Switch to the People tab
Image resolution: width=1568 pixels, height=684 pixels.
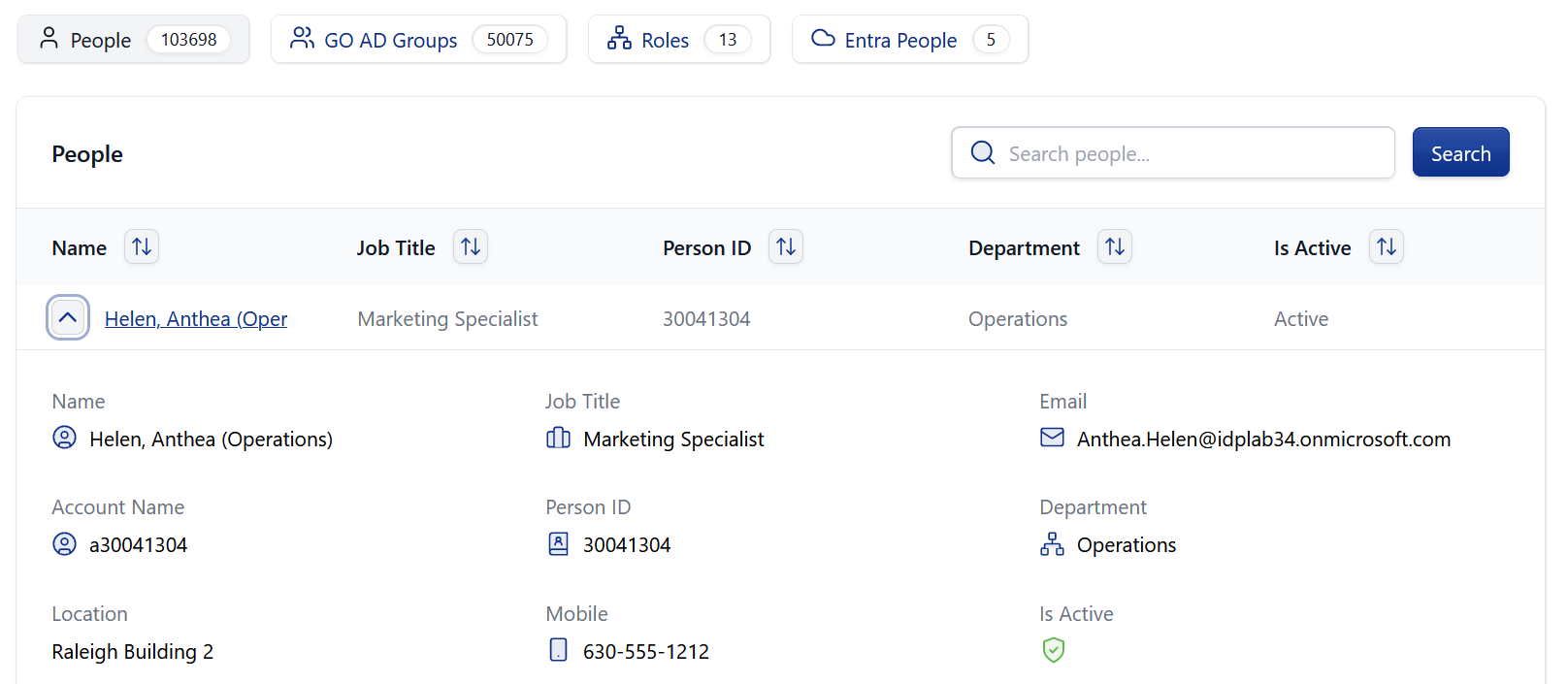(x=133, y=40)
